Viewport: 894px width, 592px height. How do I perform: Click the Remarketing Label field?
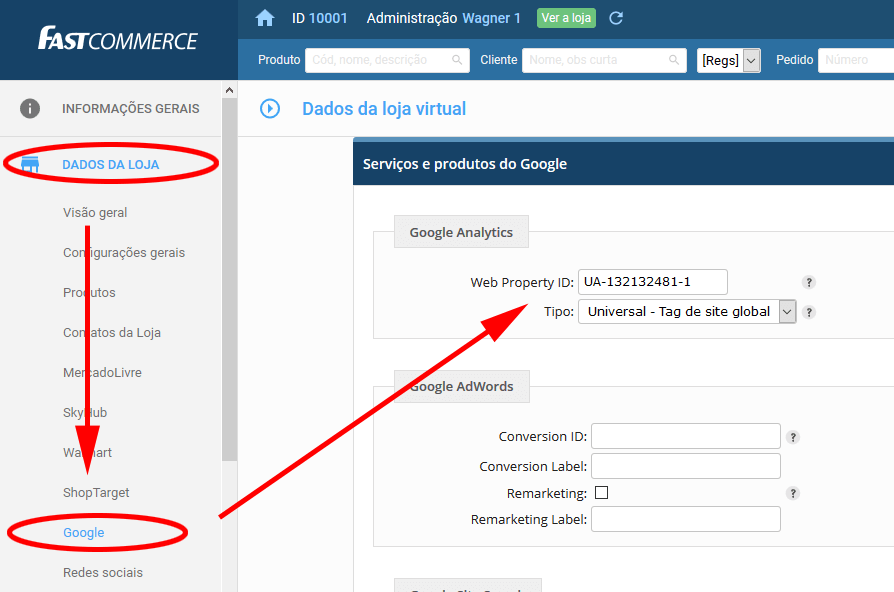[x=686, y=519]
